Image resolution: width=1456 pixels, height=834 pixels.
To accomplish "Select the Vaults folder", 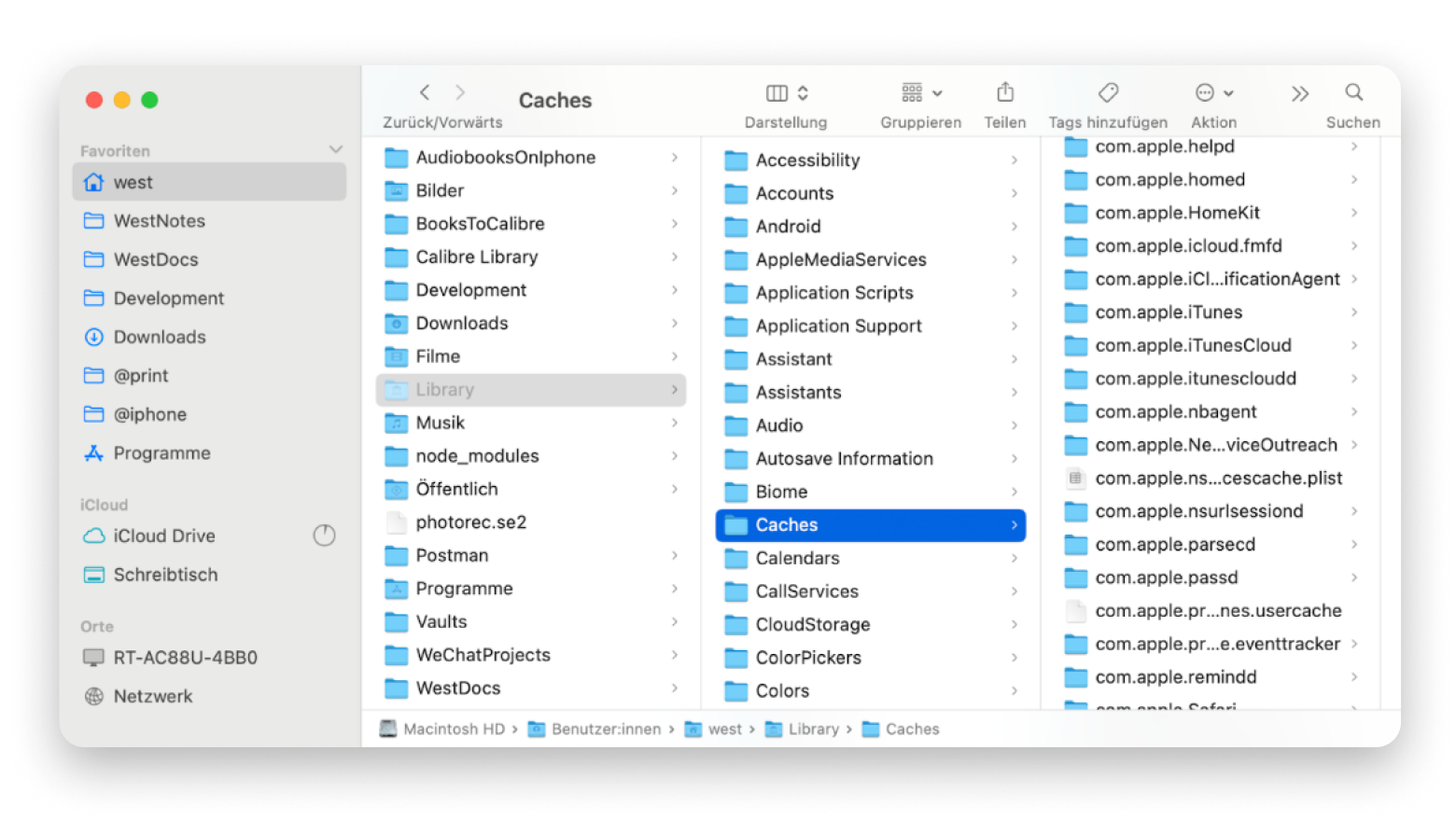I will pos(531,622).
